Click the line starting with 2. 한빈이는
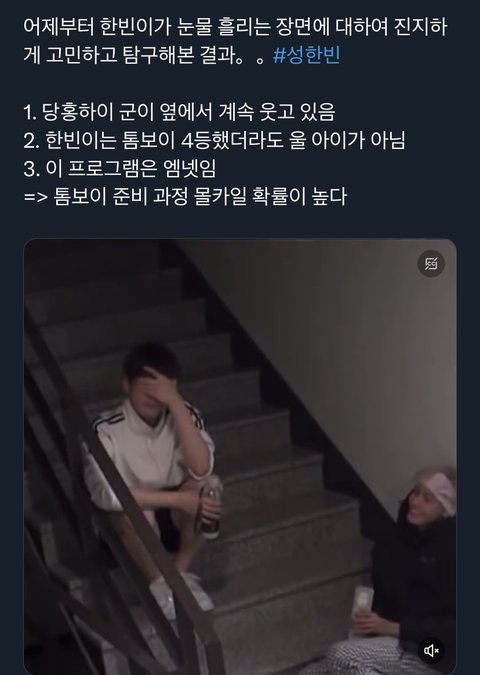 [x=214, y=140]
